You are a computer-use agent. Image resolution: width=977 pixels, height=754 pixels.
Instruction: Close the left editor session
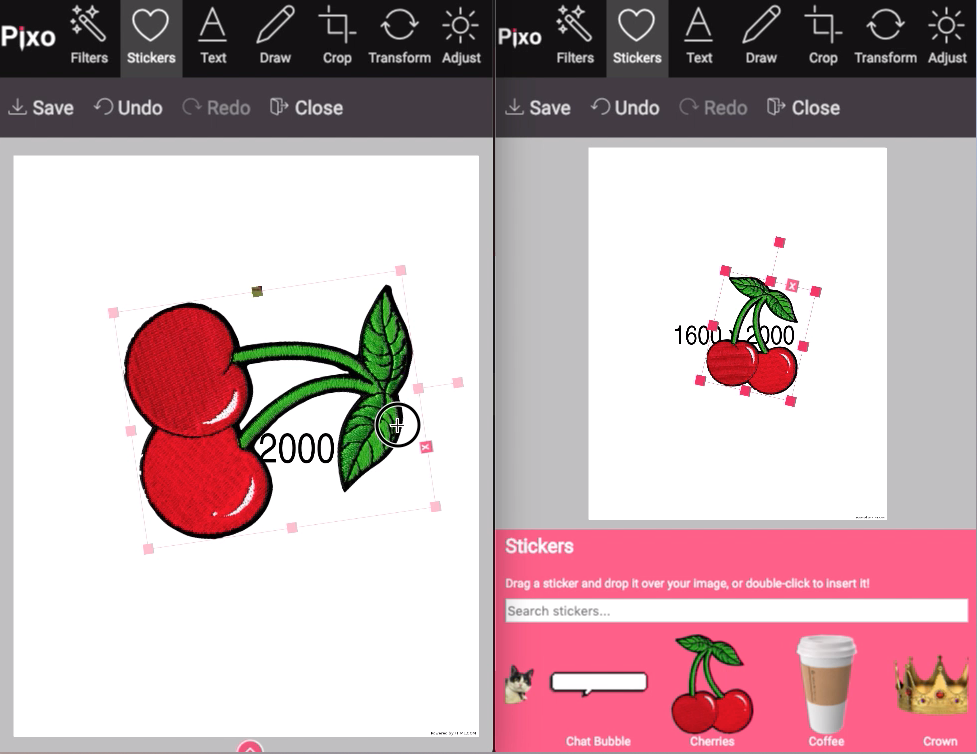click(x=306, y=107)
